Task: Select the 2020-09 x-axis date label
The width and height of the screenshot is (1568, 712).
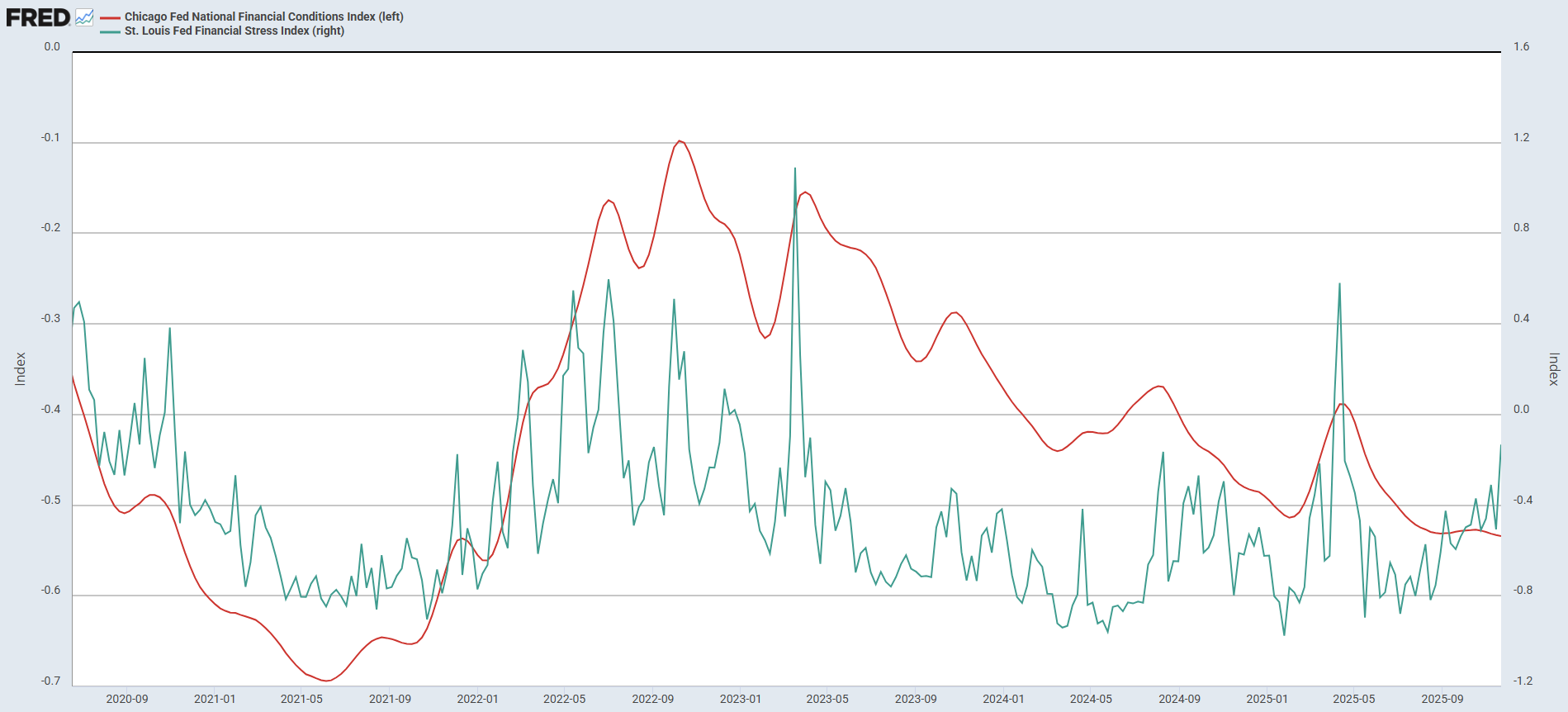Action: tap(127, 699)
